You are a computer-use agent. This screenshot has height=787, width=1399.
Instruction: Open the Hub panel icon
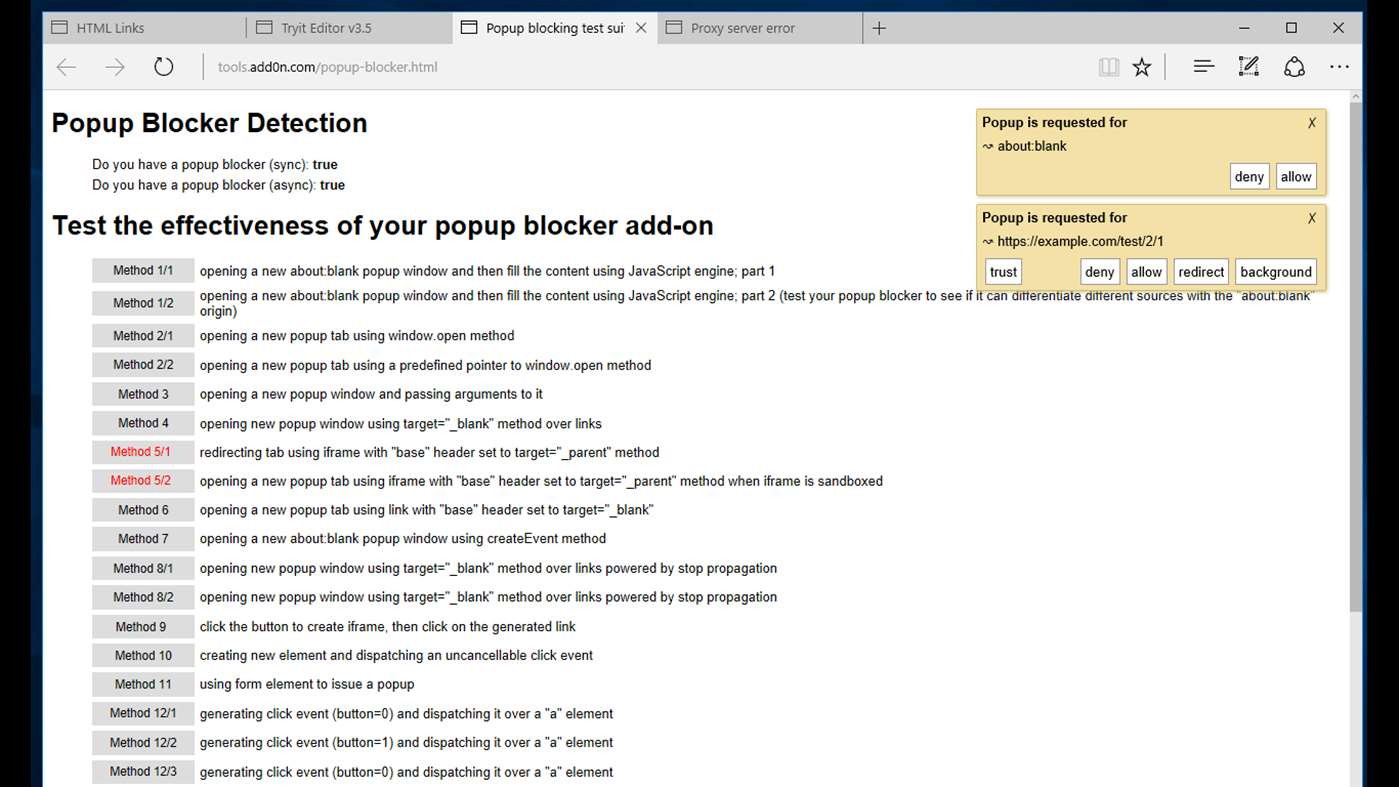(1204, 67)
